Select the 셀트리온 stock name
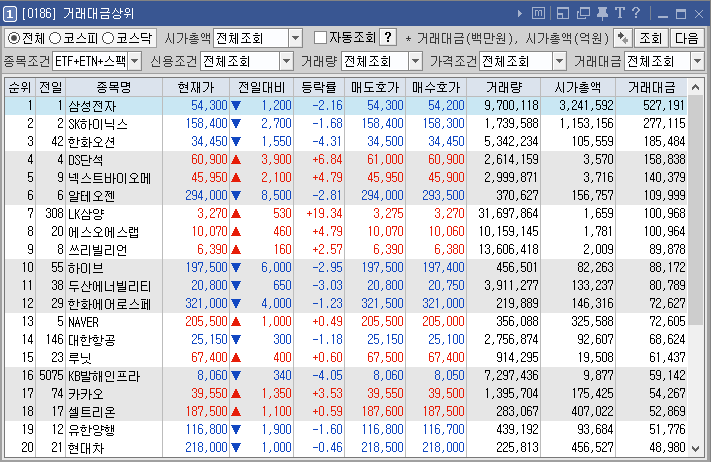This screenshot has width=711, height=462. pos(92,412)
